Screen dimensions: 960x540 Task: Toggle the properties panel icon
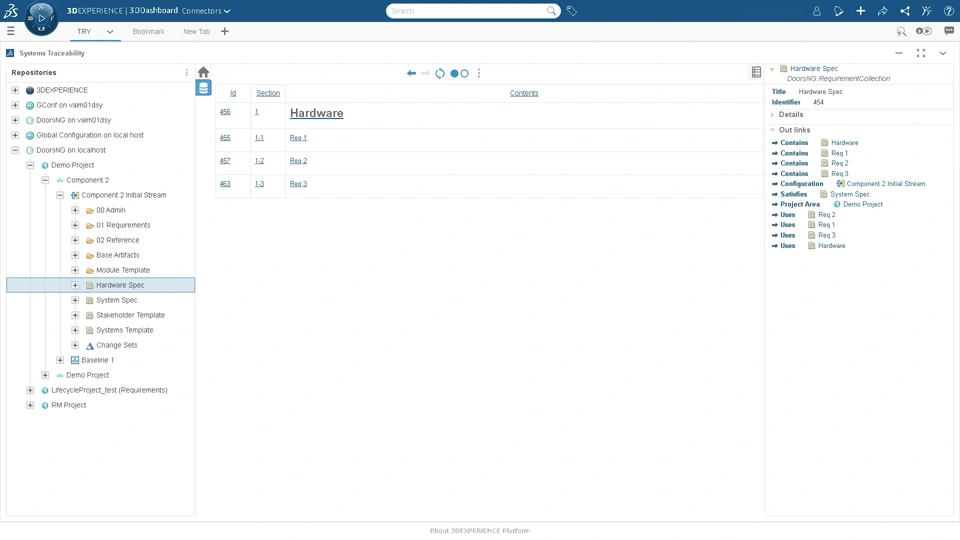(756, 72)
